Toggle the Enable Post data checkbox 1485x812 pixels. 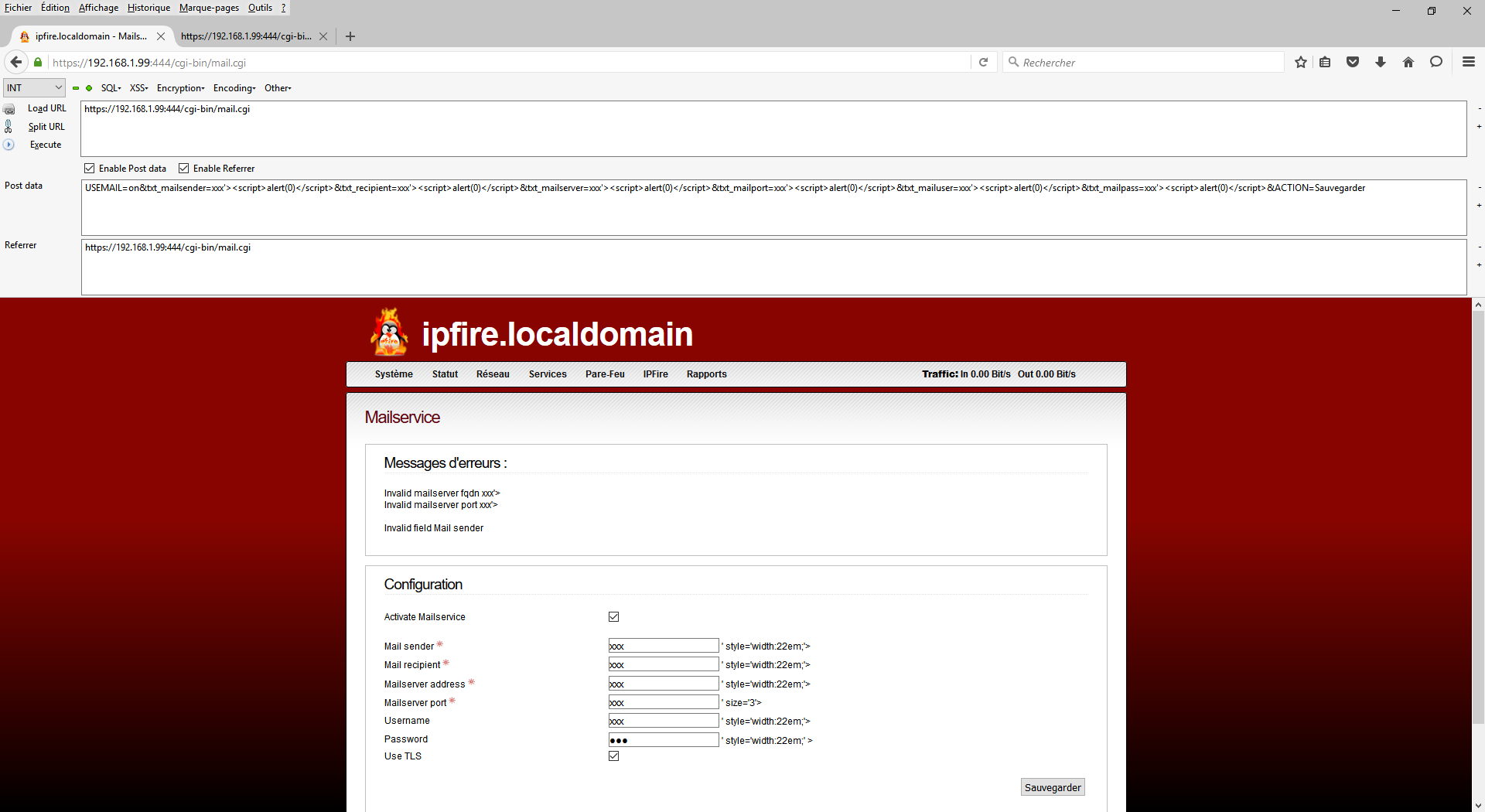pos(90,169)
